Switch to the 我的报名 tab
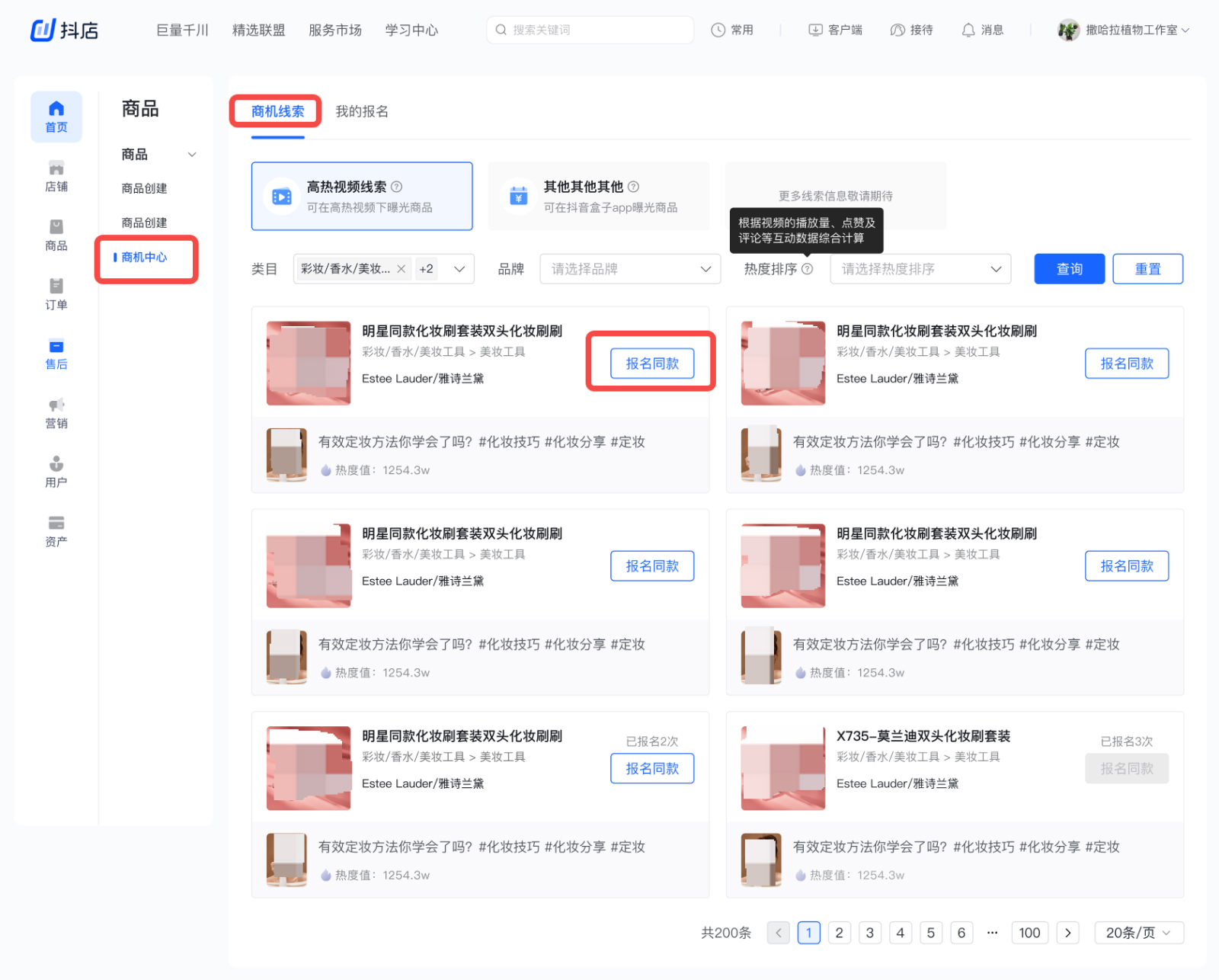The image size is (1219, 980). (x=361, y=110)
